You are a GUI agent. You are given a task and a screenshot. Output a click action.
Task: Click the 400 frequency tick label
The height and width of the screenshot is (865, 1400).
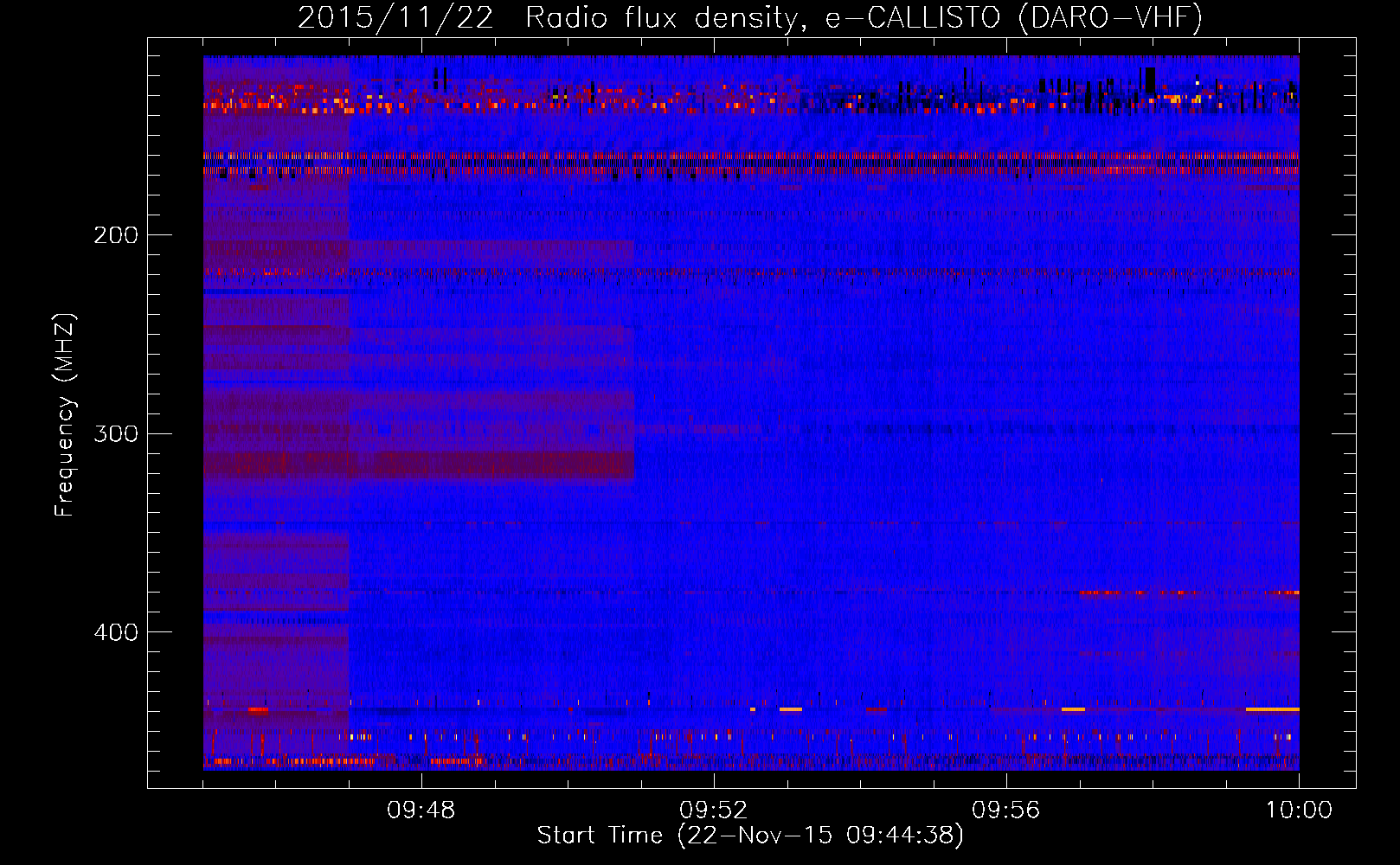click(116, 632)
